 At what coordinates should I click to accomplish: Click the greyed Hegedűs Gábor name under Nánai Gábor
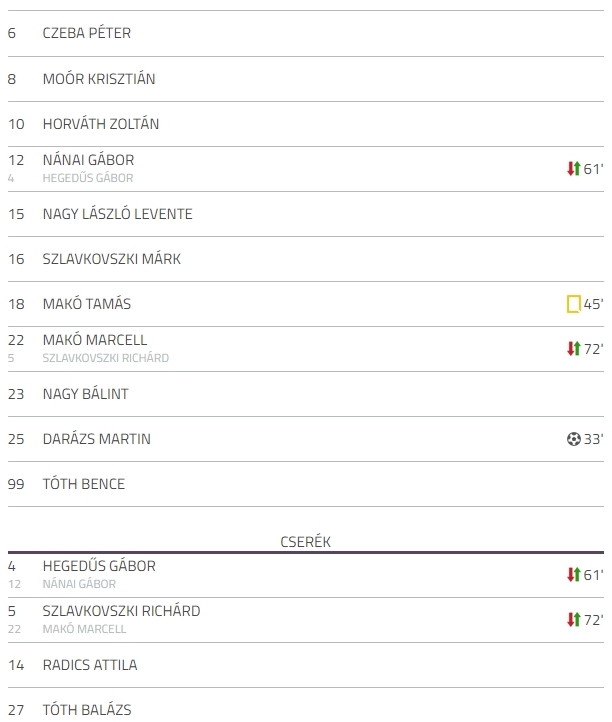pos(88,178)
